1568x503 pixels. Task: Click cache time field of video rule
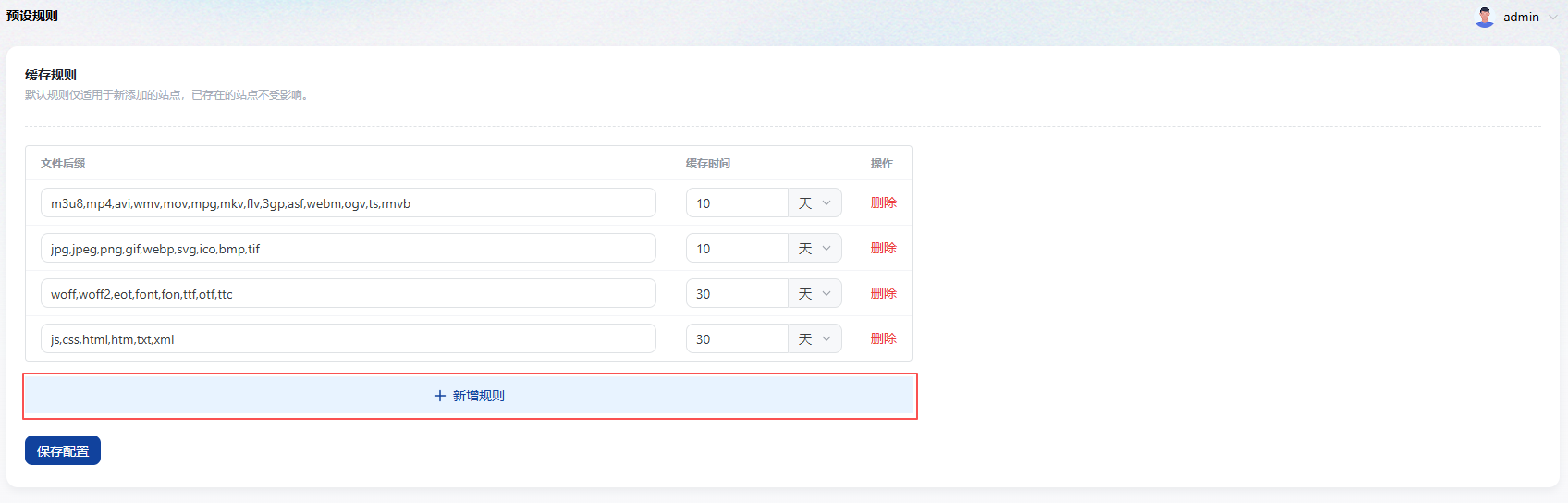[737, 203]
